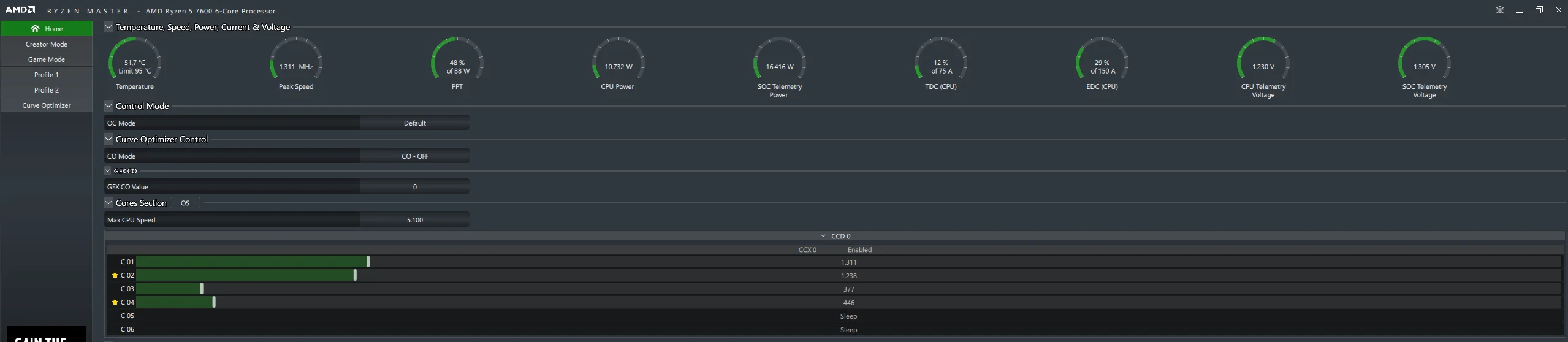The image size is (1568, 342).
Task: Switch to Game Mode
Action: click(47, 59)
